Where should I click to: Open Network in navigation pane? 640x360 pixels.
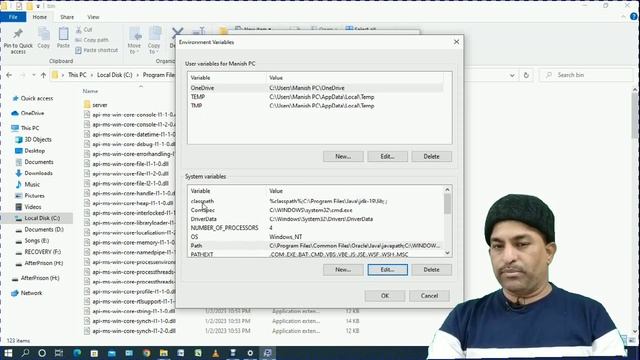click(x=31, y=293)
